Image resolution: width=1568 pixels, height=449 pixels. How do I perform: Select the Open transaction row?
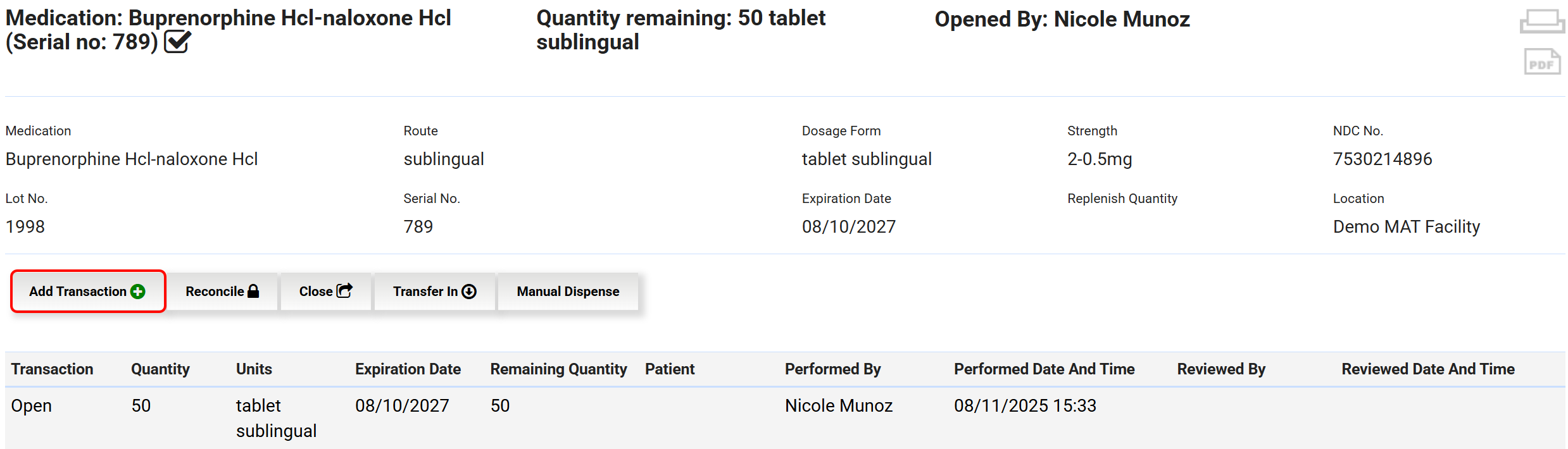(x=32, y=406)
